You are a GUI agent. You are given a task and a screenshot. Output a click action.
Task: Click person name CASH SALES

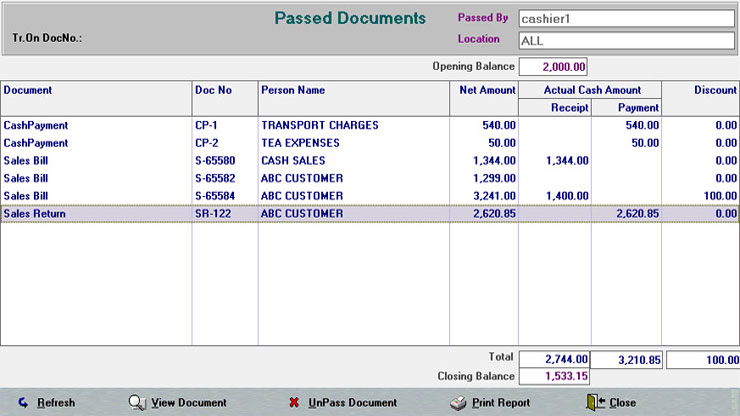click(x=293, y=161)
